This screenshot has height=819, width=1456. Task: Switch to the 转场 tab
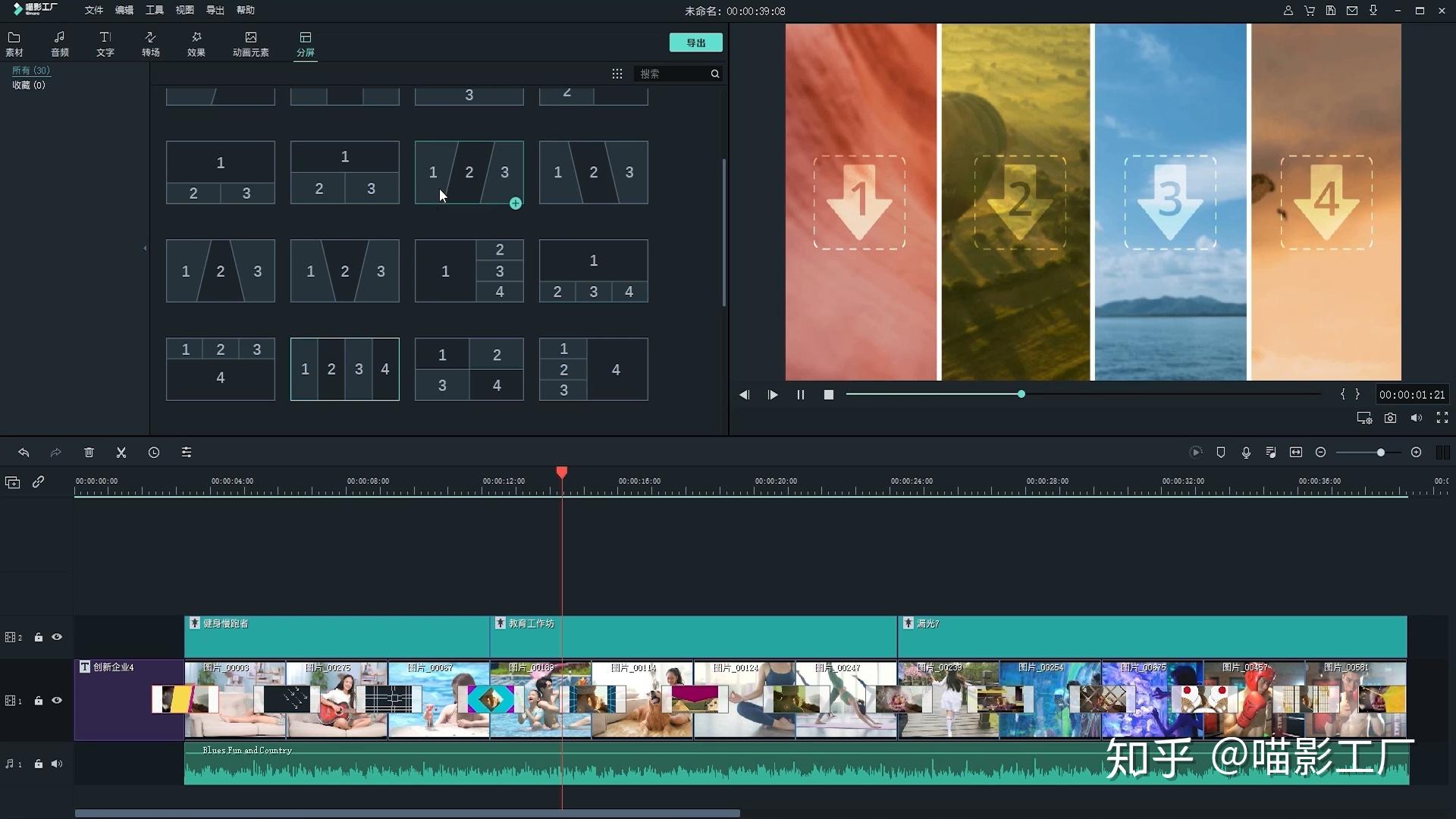coord(150,45)
